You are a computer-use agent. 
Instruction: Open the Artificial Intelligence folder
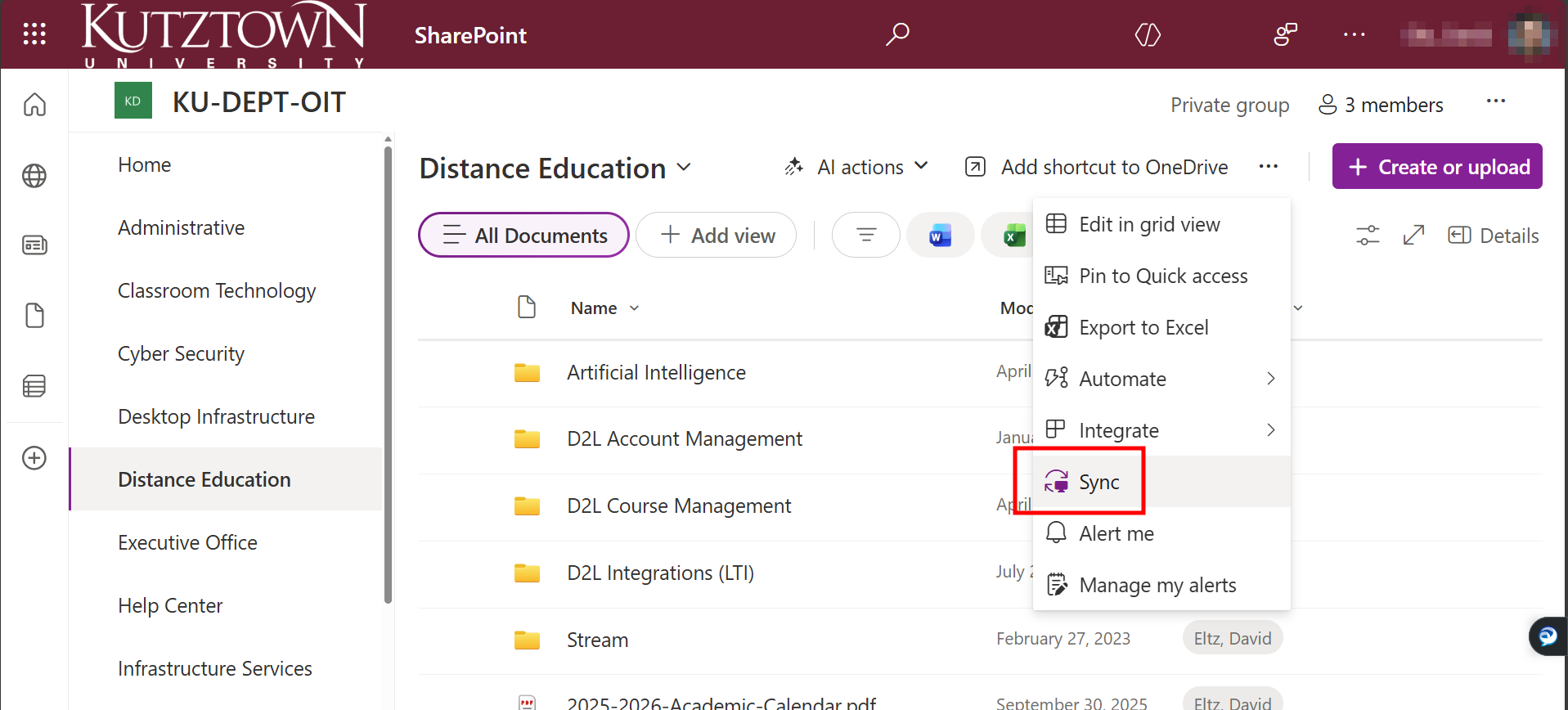(x=656, y=373)
